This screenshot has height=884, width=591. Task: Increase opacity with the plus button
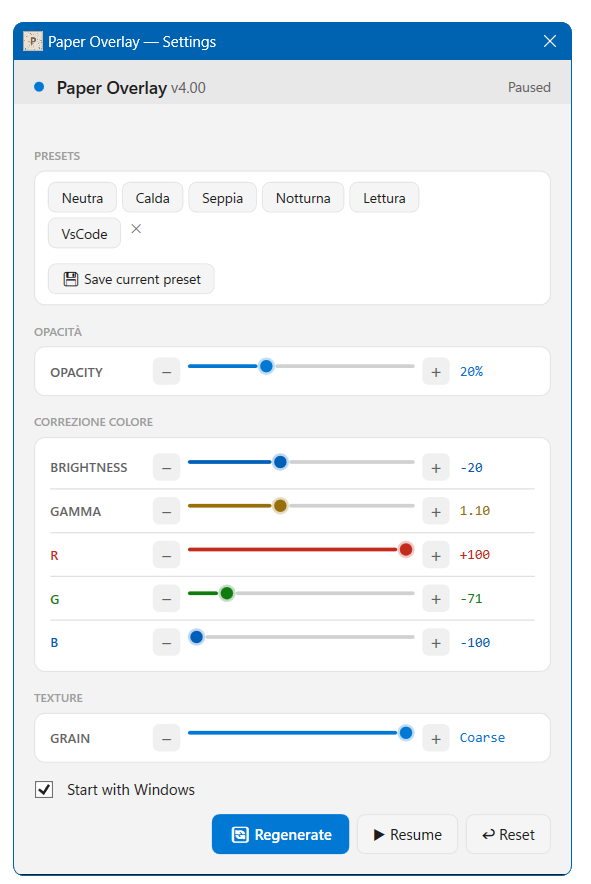click(436, 372)
